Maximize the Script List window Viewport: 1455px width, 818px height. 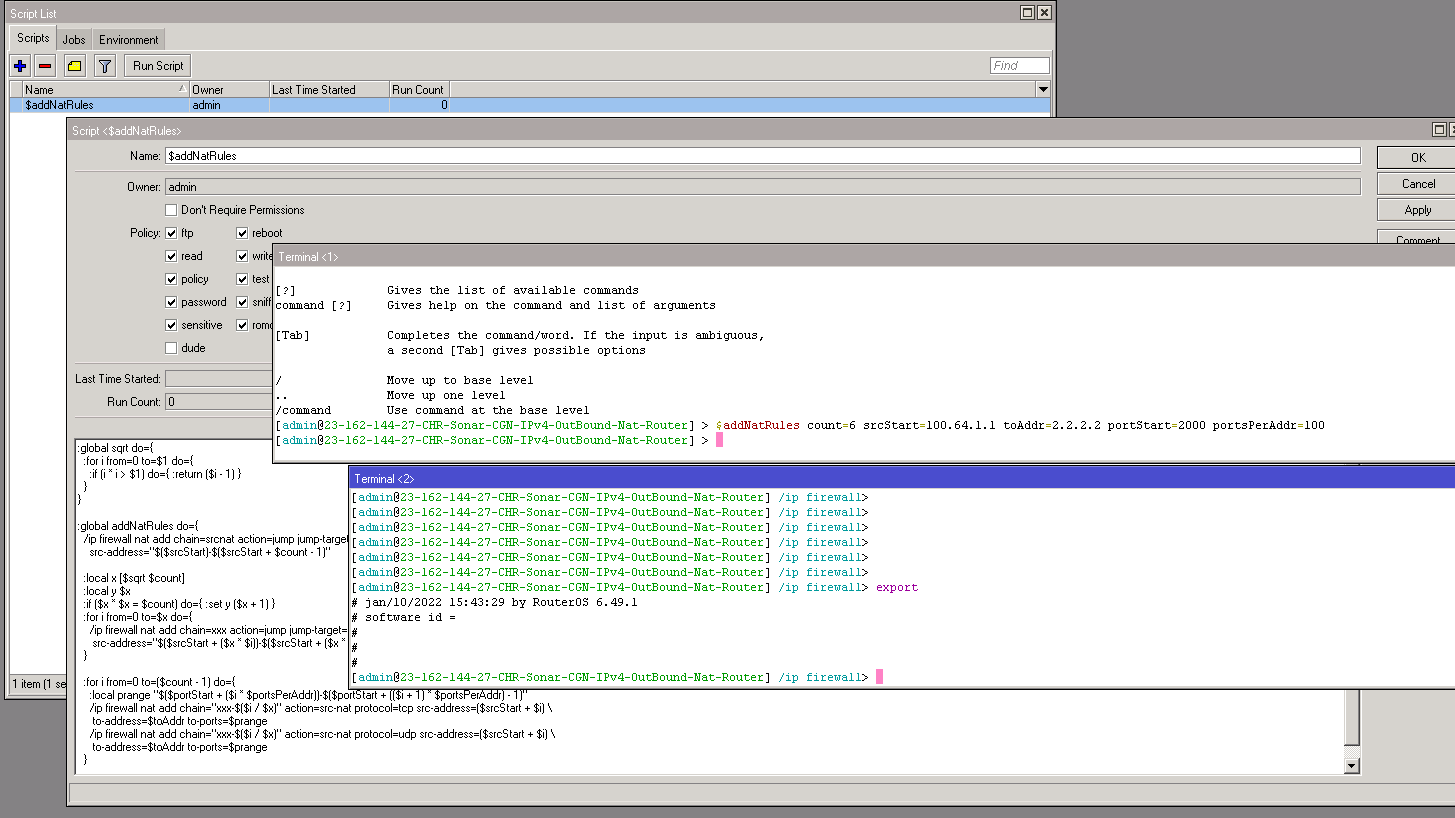click(1027, 13)
